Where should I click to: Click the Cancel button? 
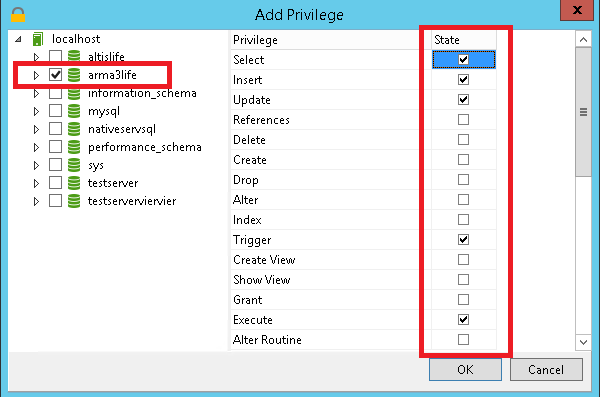(546, 369)
